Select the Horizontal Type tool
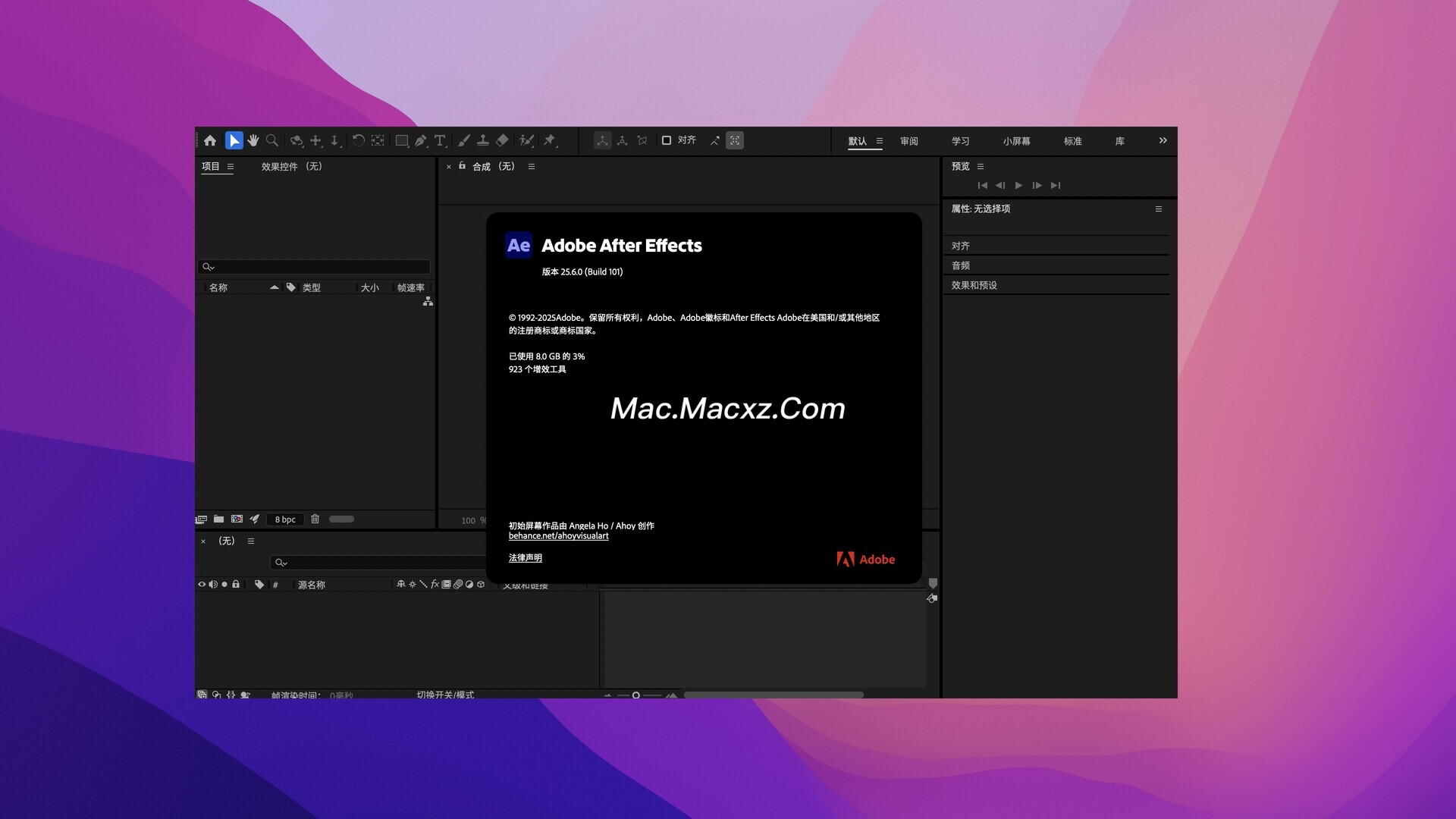Image resolution: width=1456 pixels, height=819 pixels. click(440, 140)
